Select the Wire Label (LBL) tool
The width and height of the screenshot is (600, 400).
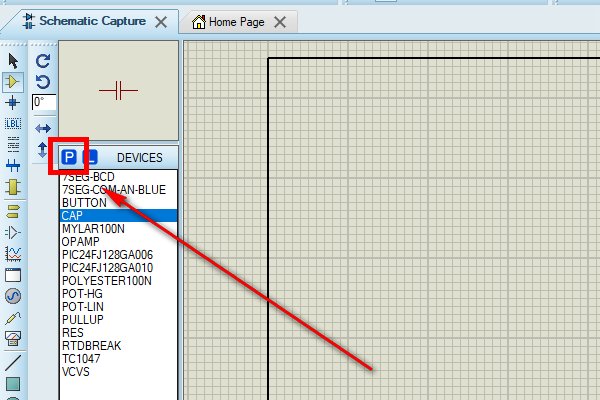tap(13, 124)
